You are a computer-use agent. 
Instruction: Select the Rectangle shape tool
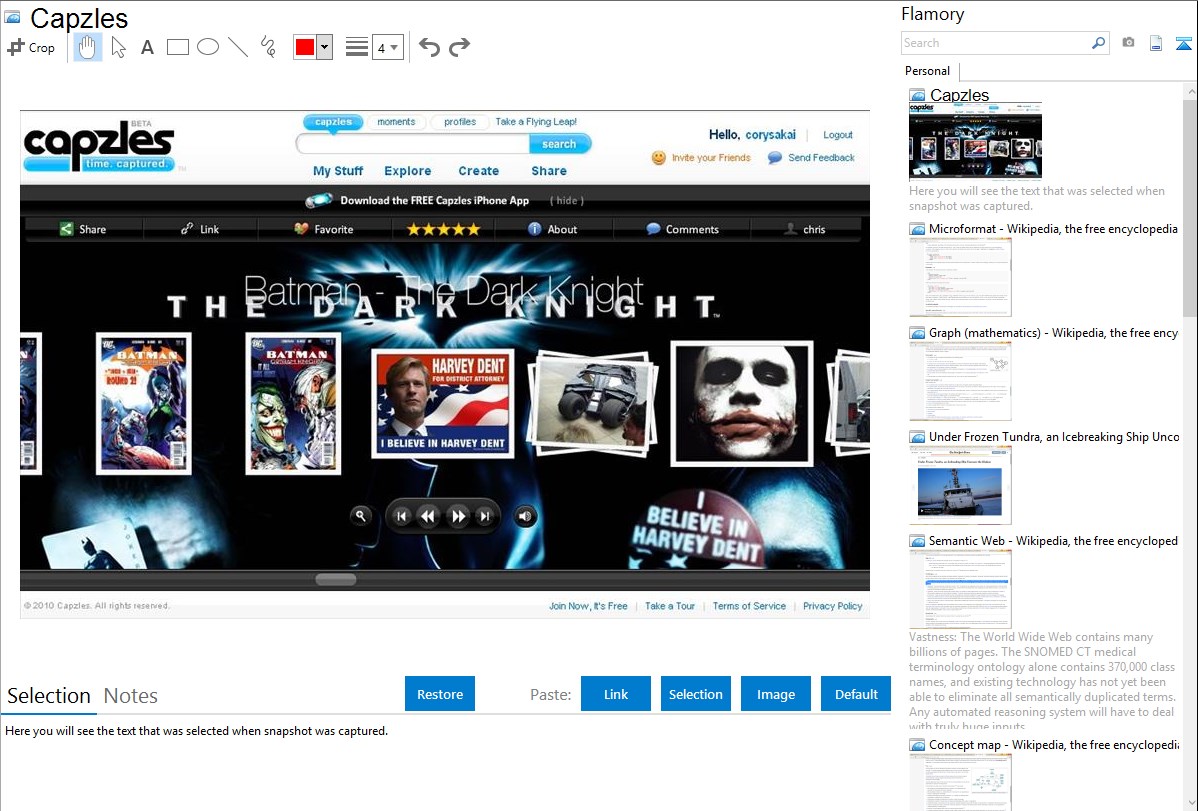point(177,47)
